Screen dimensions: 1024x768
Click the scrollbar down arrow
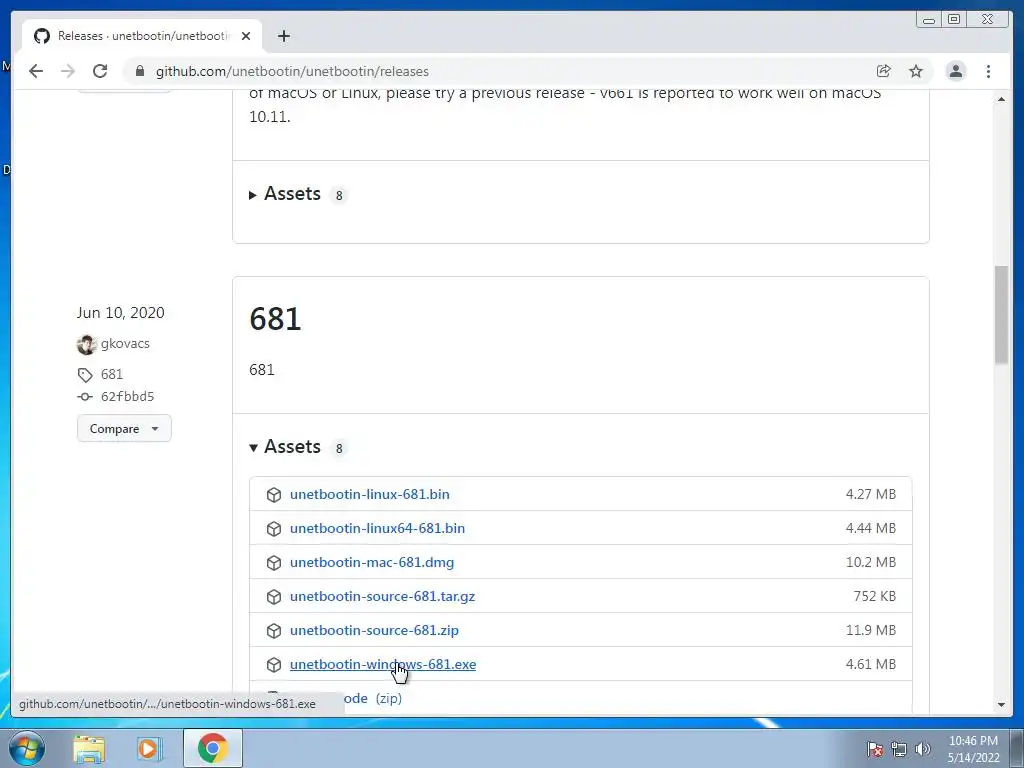click(1001, 705)
